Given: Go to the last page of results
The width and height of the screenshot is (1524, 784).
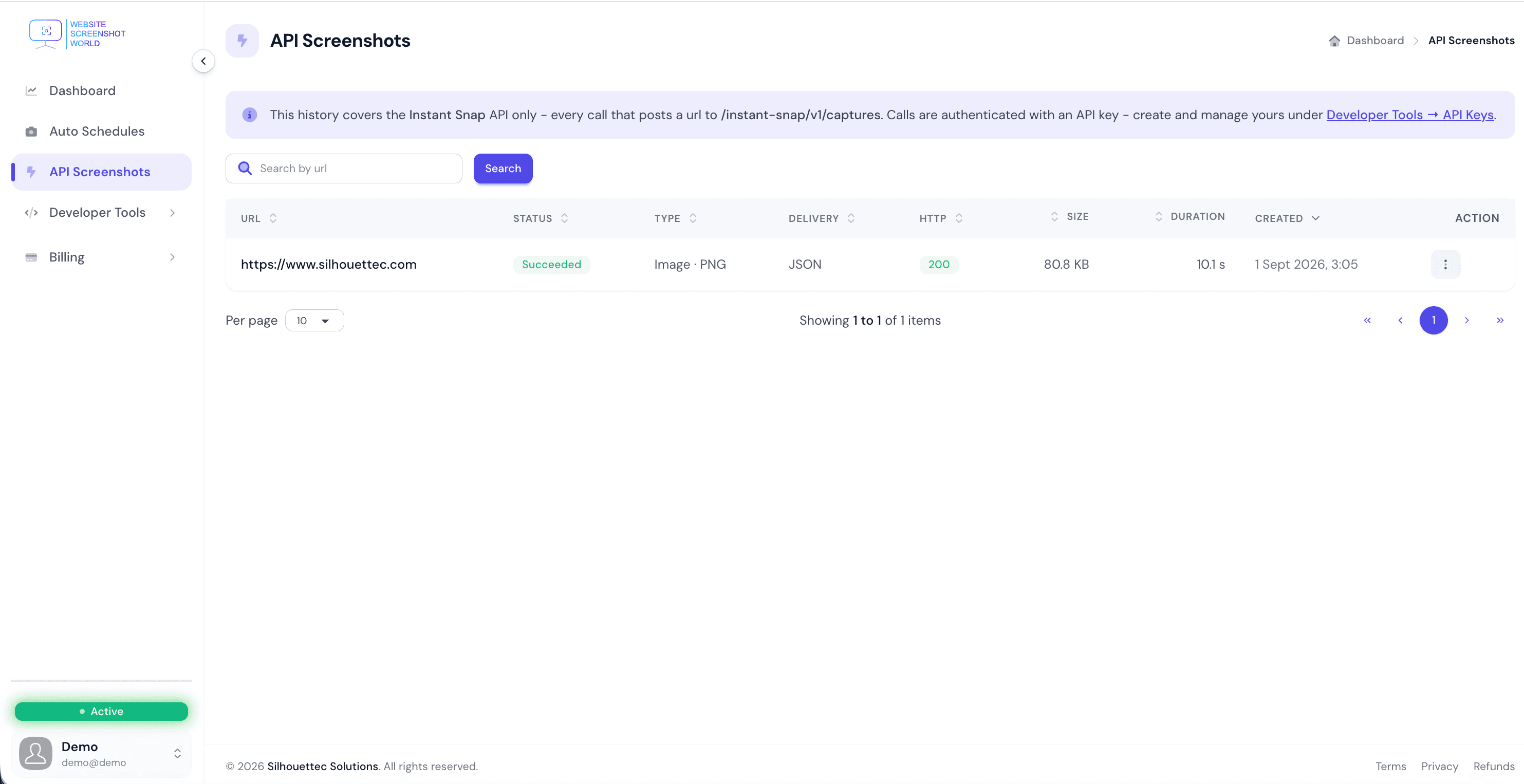Looking at the screenshot, I should (1500, 320).
